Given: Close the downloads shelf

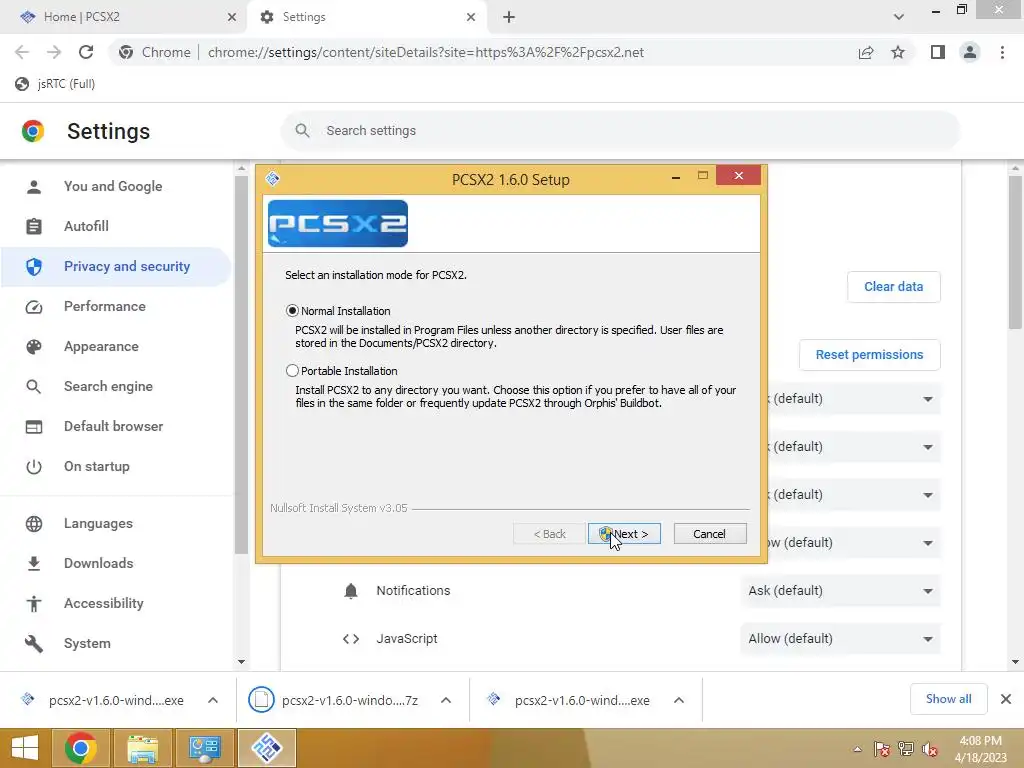Looking at the screenshot, I should [1006, 699].
